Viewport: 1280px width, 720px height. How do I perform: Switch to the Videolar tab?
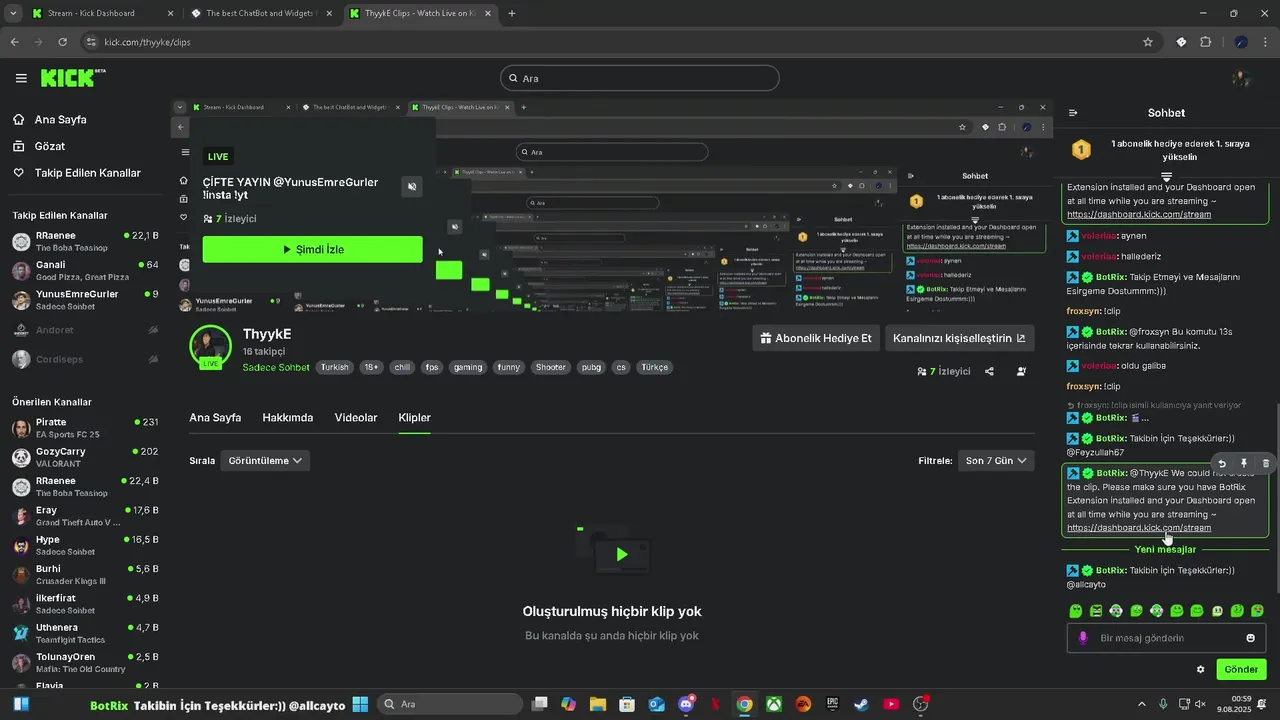356,417
